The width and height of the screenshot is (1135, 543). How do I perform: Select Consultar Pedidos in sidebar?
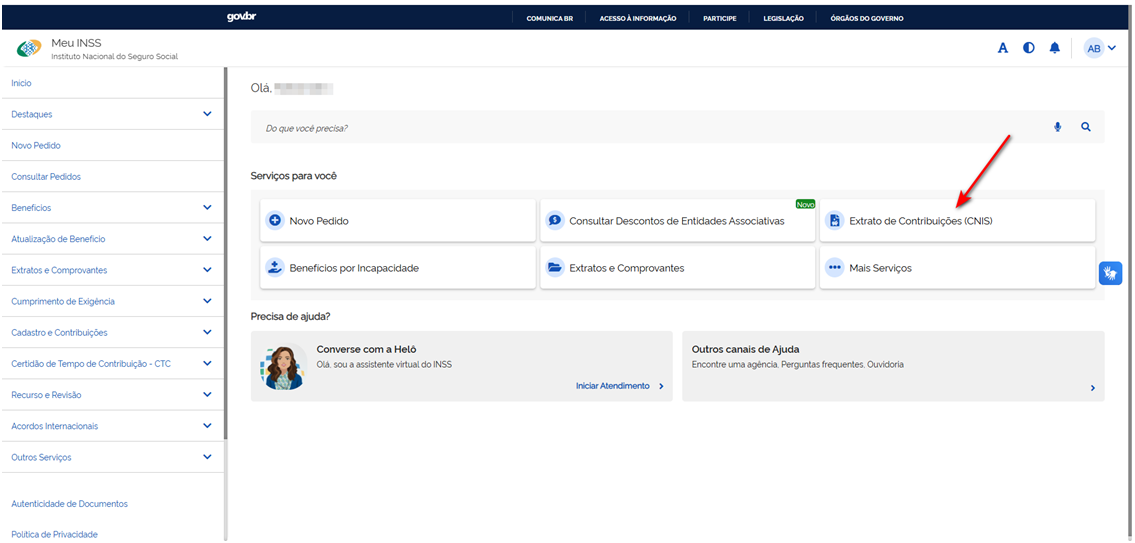coord(46,177)
